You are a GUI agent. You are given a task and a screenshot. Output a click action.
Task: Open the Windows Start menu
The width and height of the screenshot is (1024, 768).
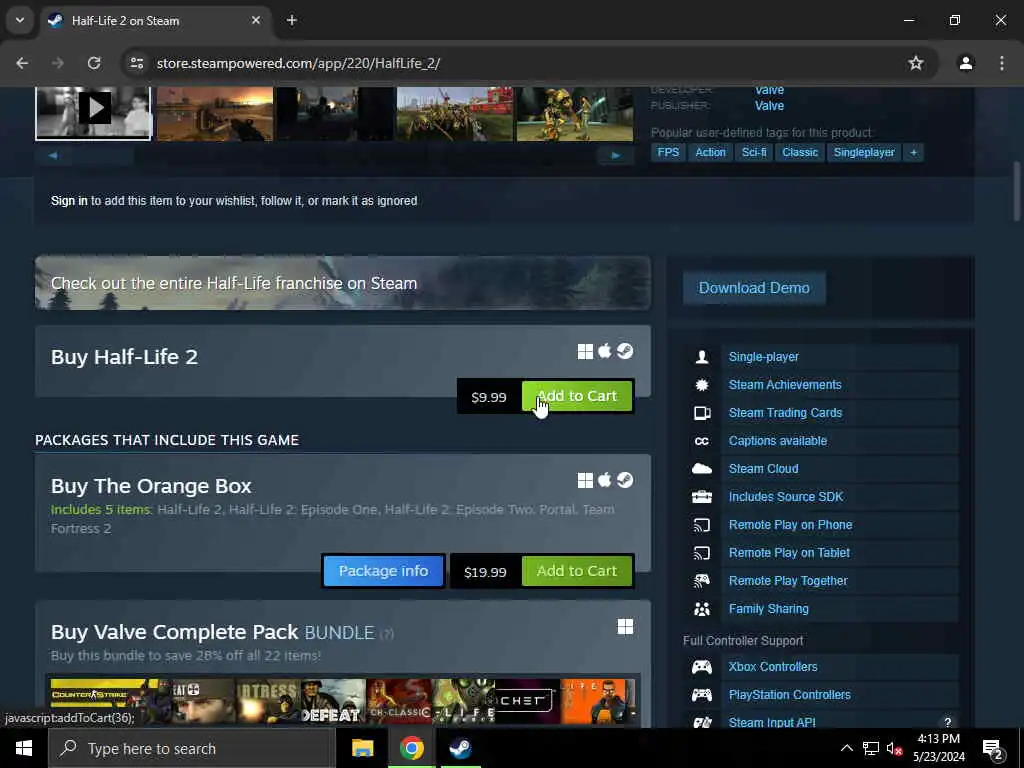[24, 748]
